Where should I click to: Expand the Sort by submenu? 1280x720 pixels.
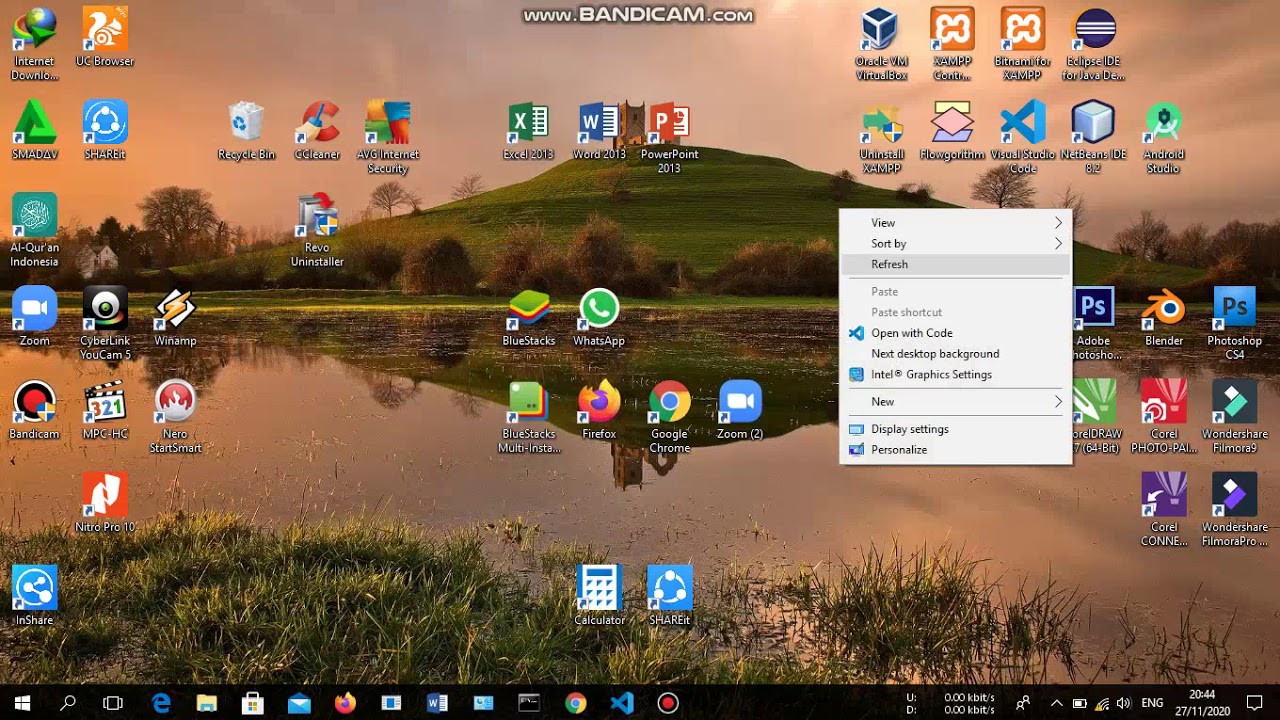point(955,244)
